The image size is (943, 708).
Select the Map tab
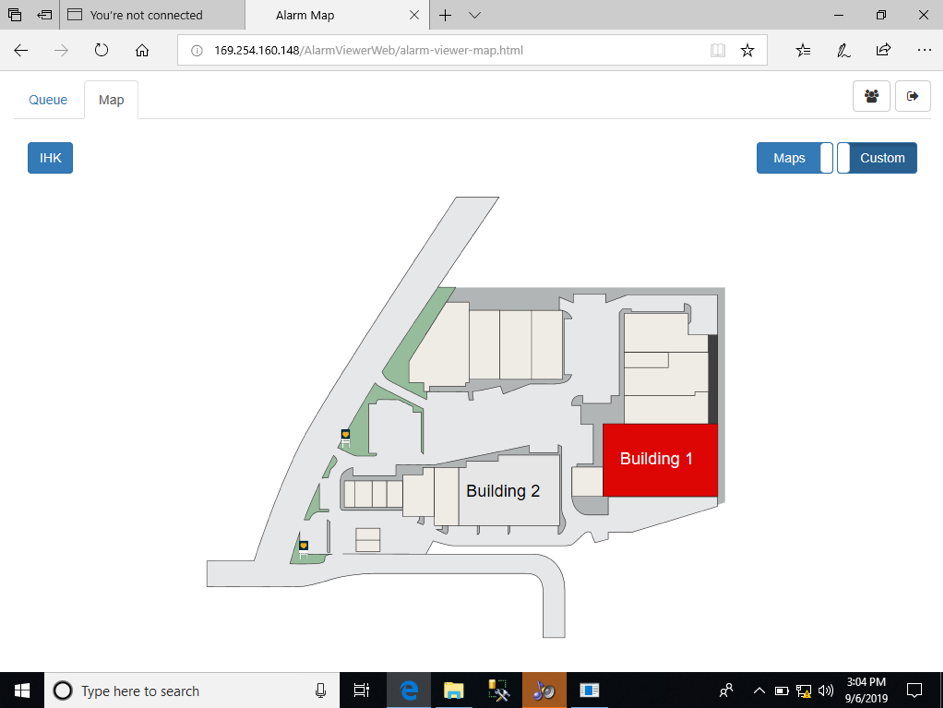pos(111,100)
